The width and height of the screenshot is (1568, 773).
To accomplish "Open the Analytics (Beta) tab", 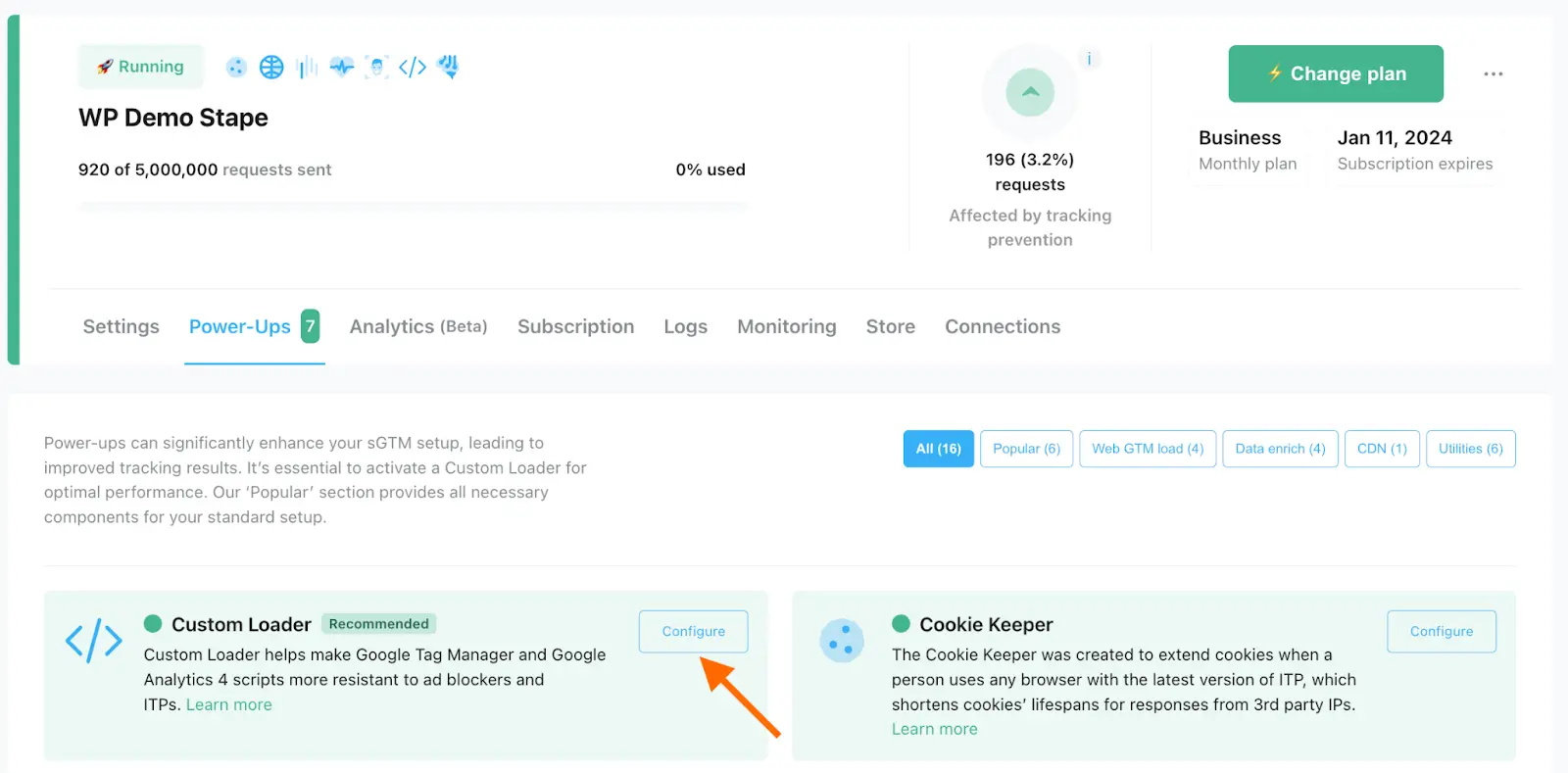I will tap(418, 326).
